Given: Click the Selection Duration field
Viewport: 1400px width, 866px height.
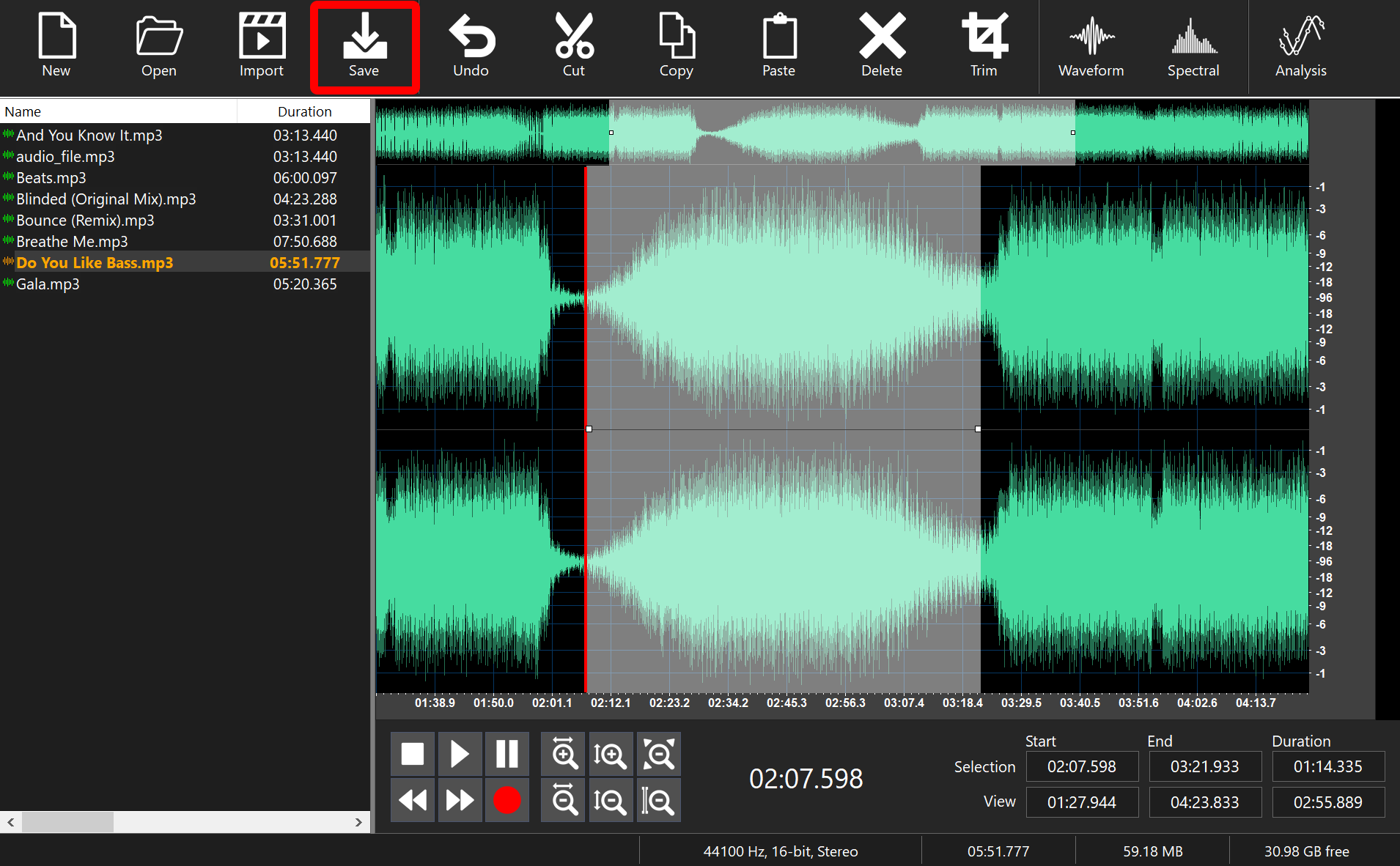Looking at the screenshot, I should tap(1328, 766).
